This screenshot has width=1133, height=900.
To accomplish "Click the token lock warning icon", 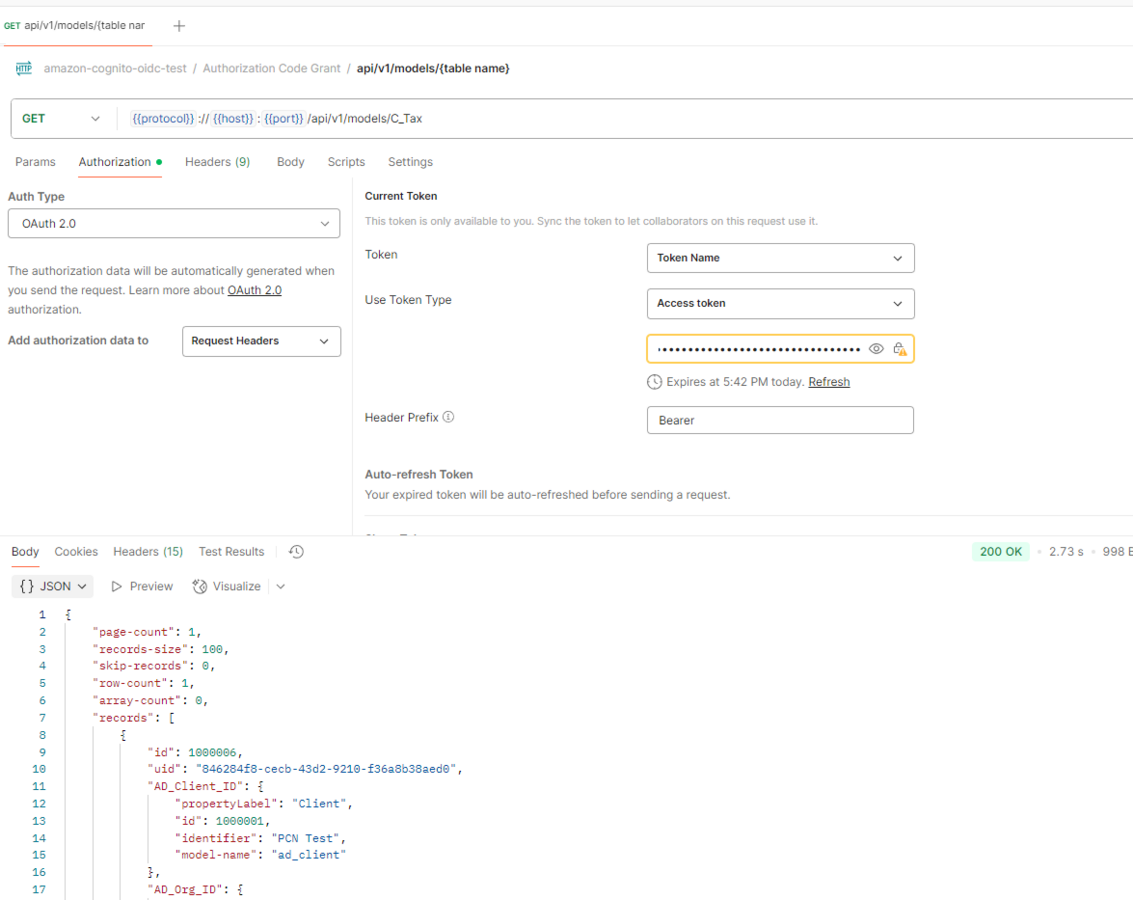I will 900,349.
